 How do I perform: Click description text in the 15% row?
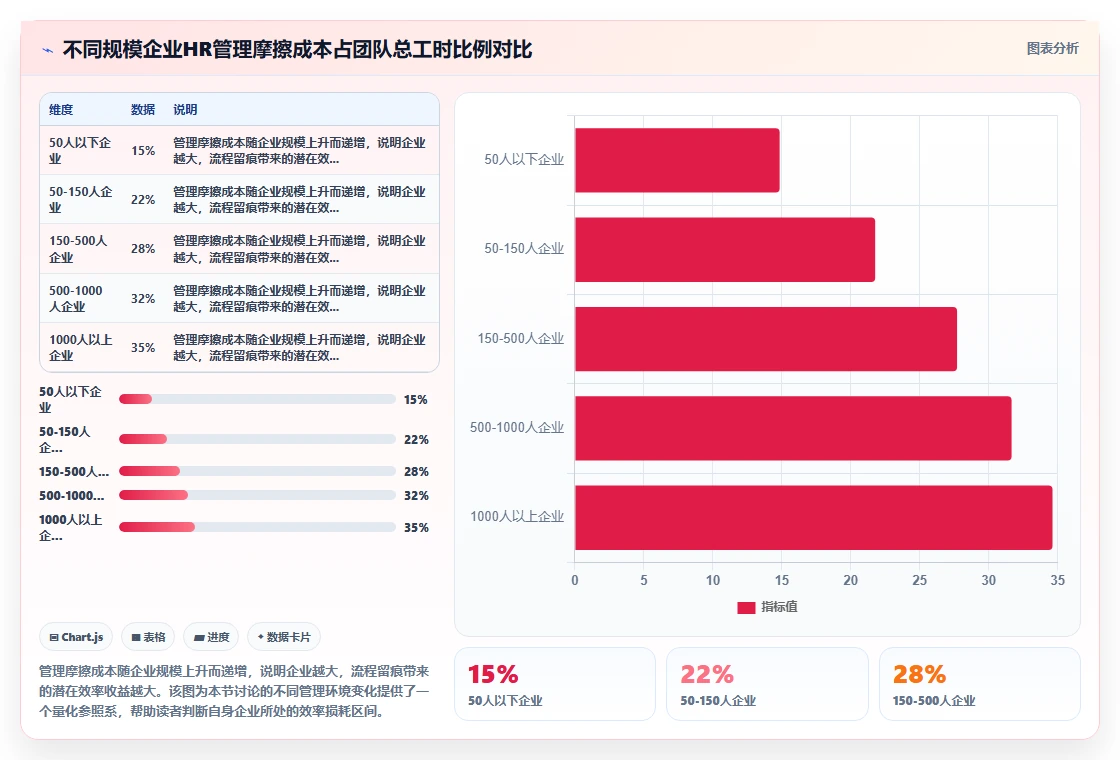[x=299, y=151]
